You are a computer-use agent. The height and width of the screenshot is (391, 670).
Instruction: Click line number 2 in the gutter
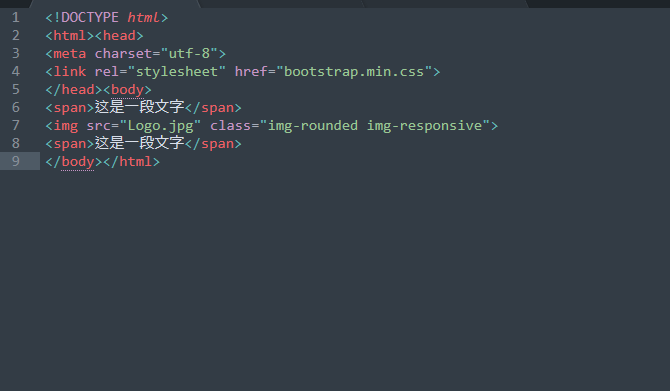pyautogui.click(x=16, y=35)
